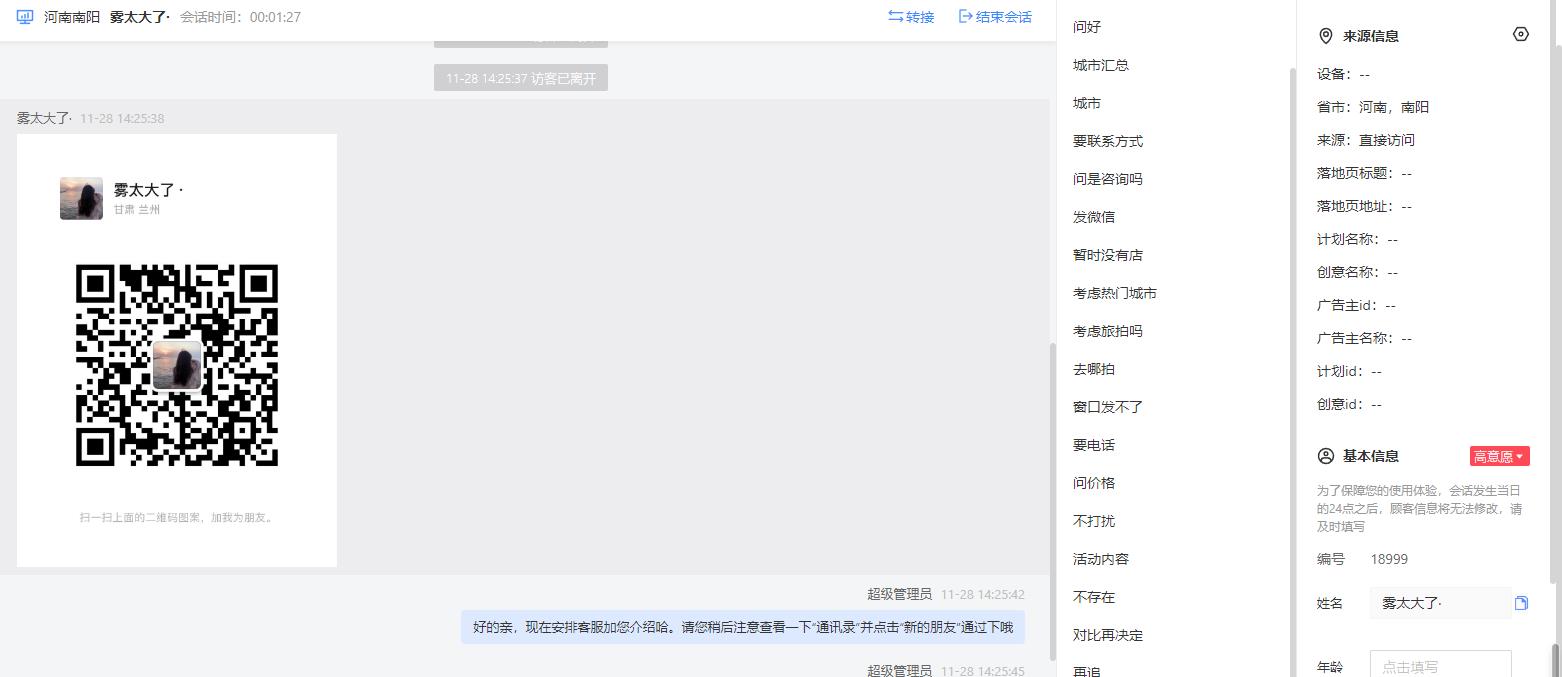This screenshot has width=1562, height=677.
Task: Pick the 问价格 quick reply
Action: click(1094, 483)
